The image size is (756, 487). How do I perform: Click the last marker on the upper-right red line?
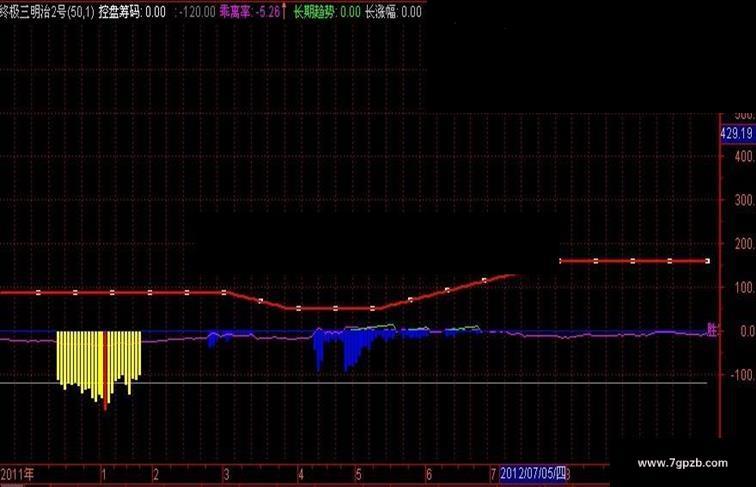[x=707, y=261]
